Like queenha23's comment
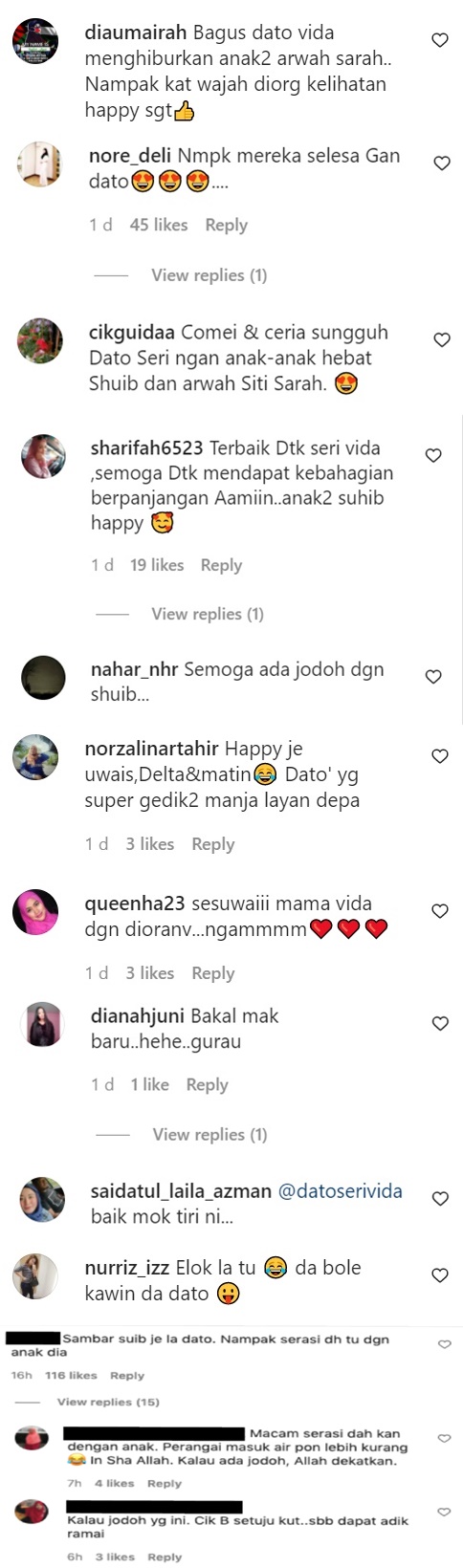Image resolution: width=463 pixels, height=1568 pixels. [440, 911]
